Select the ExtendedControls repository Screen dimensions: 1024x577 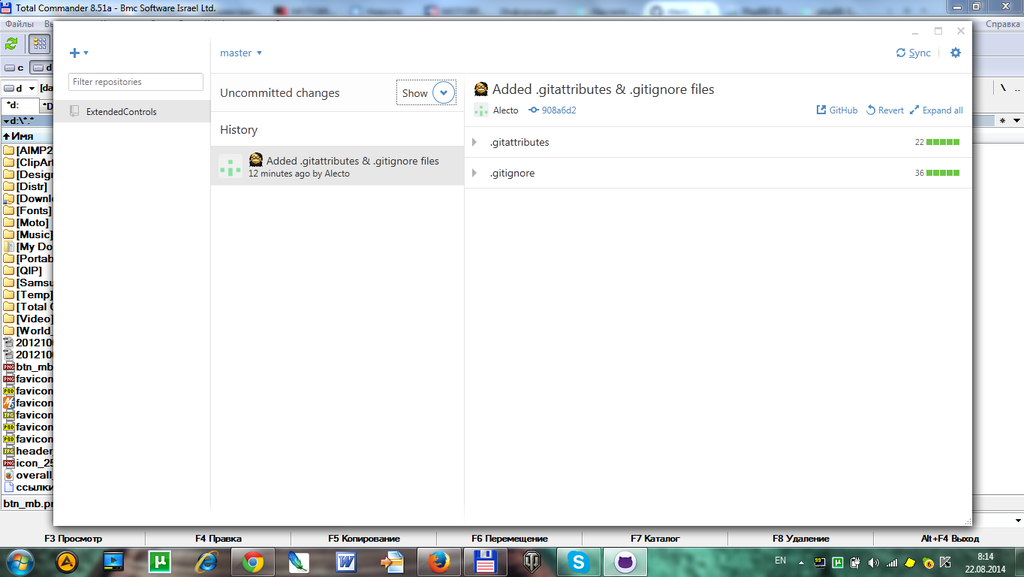(x=121, y=112)
